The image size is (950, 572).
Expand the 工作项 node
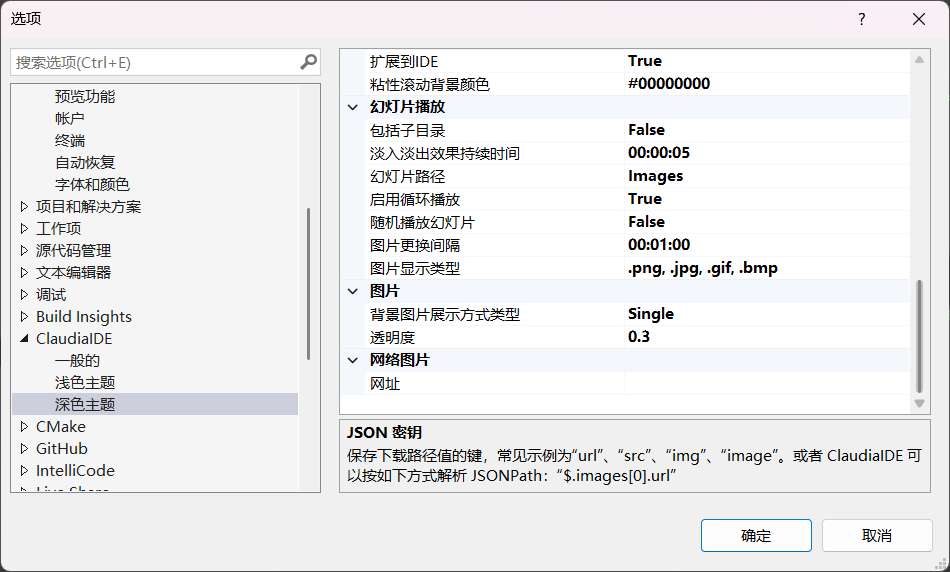[24, 228]
